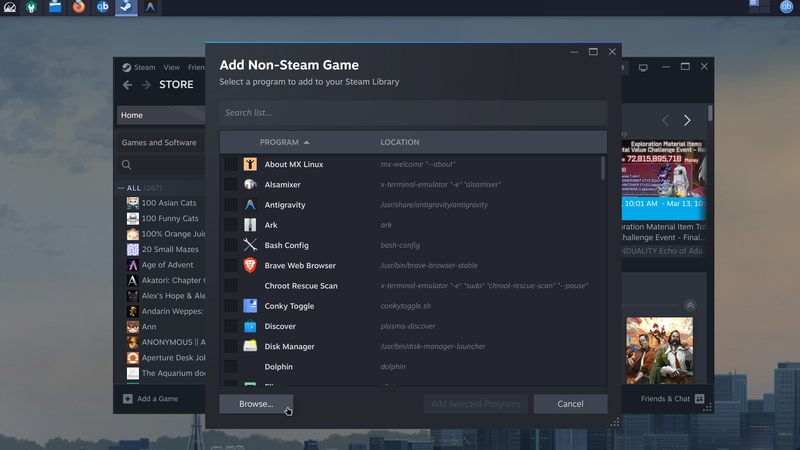Check the Ark checkbox

(231, 224)
